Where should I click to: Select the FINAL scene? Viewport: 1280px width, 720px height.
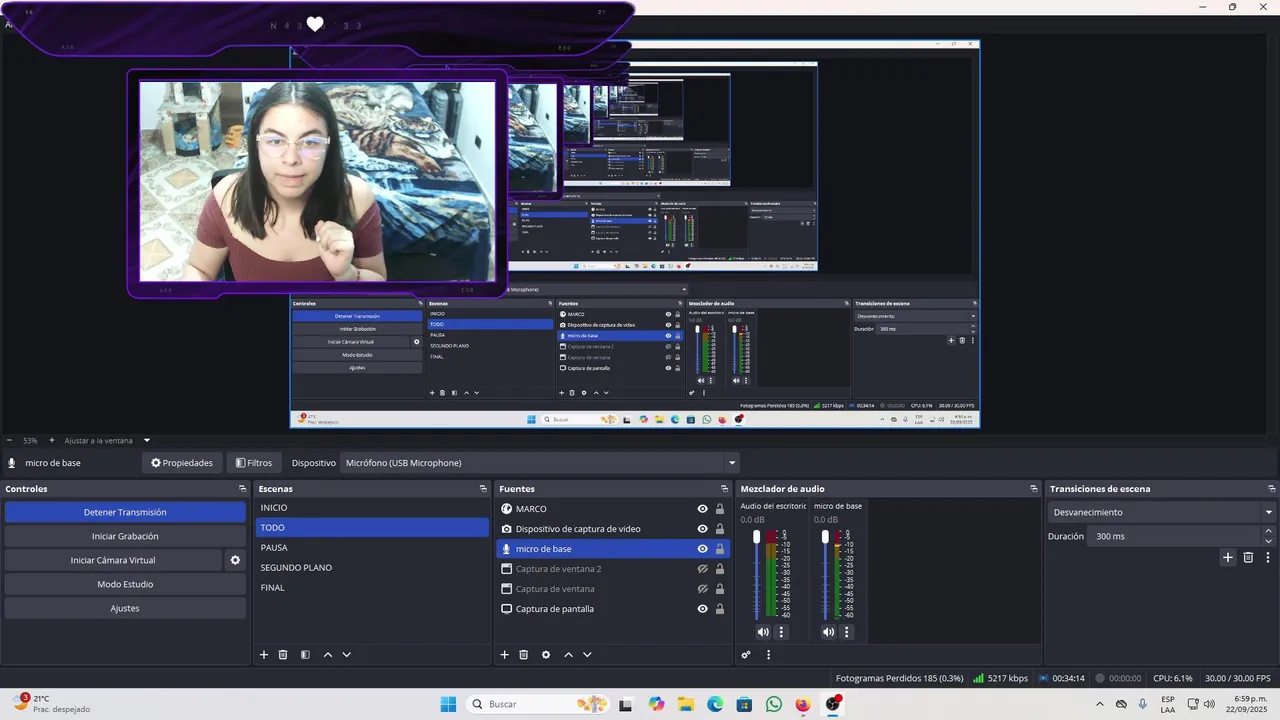(x=371, y=588)
